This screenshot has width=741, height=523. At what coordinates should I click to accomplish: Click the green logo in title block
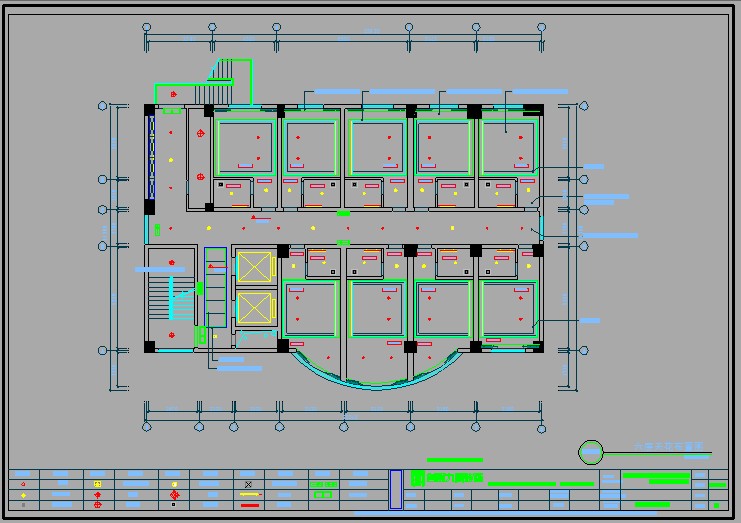pyautogui.click(x=418, y=477)
